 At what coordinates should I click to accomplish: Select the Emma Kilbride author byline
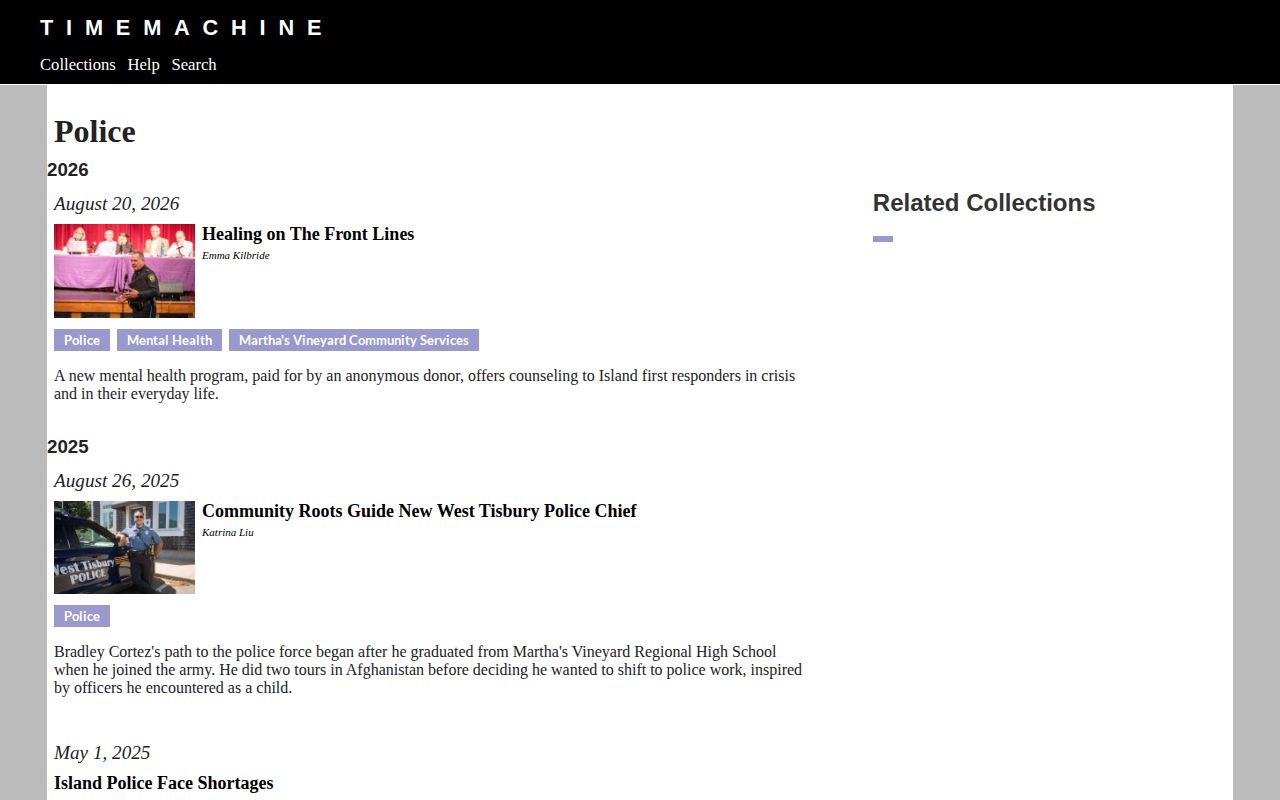coord(236,255)
